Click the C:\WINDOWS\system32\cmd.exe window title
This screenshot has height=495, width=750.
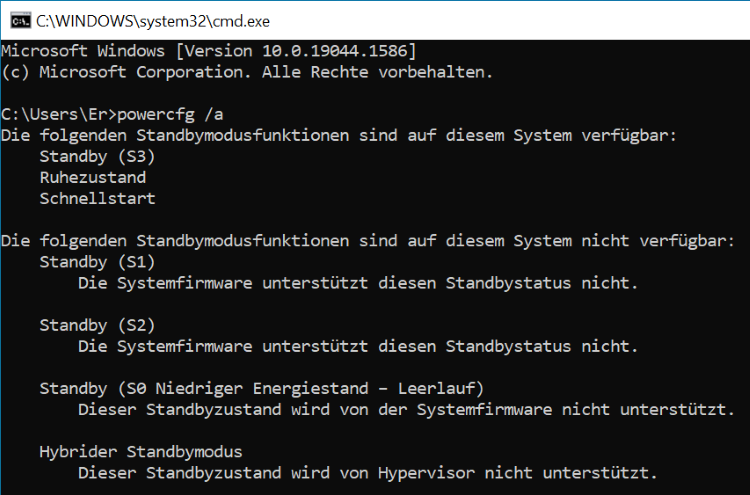click(153, 20)
